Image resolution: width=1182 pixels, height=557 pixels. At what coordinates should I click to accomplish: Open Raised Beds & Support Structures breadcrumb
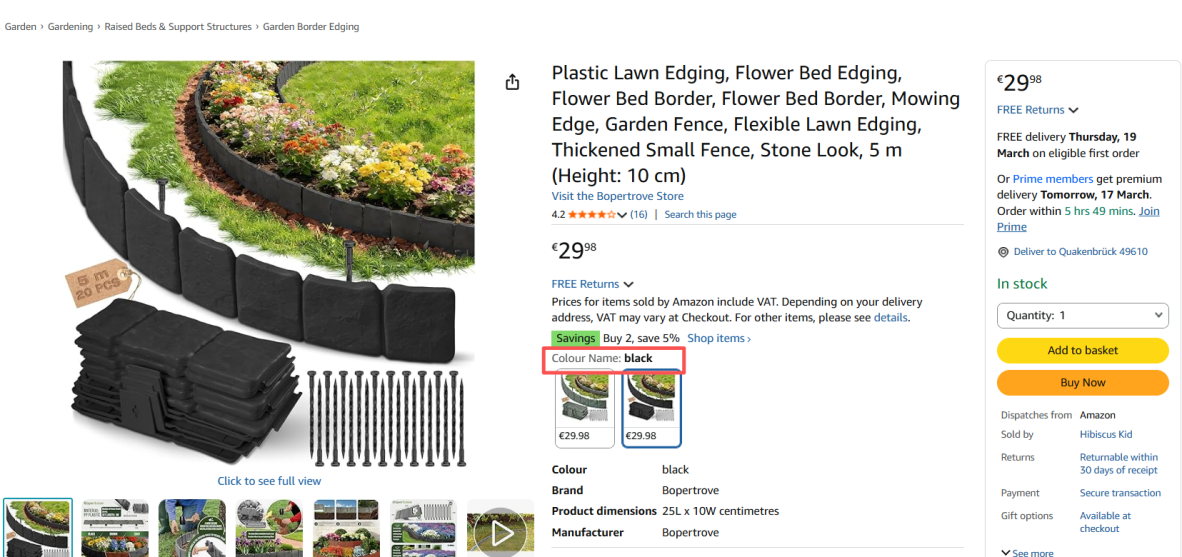(x=178, y=27)
